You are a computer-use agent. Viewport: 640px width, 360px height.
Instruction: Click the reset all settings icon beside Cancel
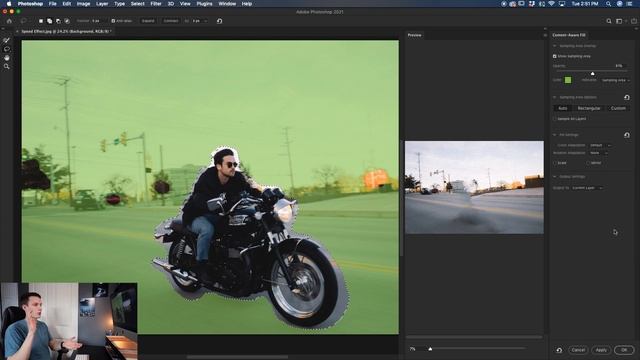point(559,350)
